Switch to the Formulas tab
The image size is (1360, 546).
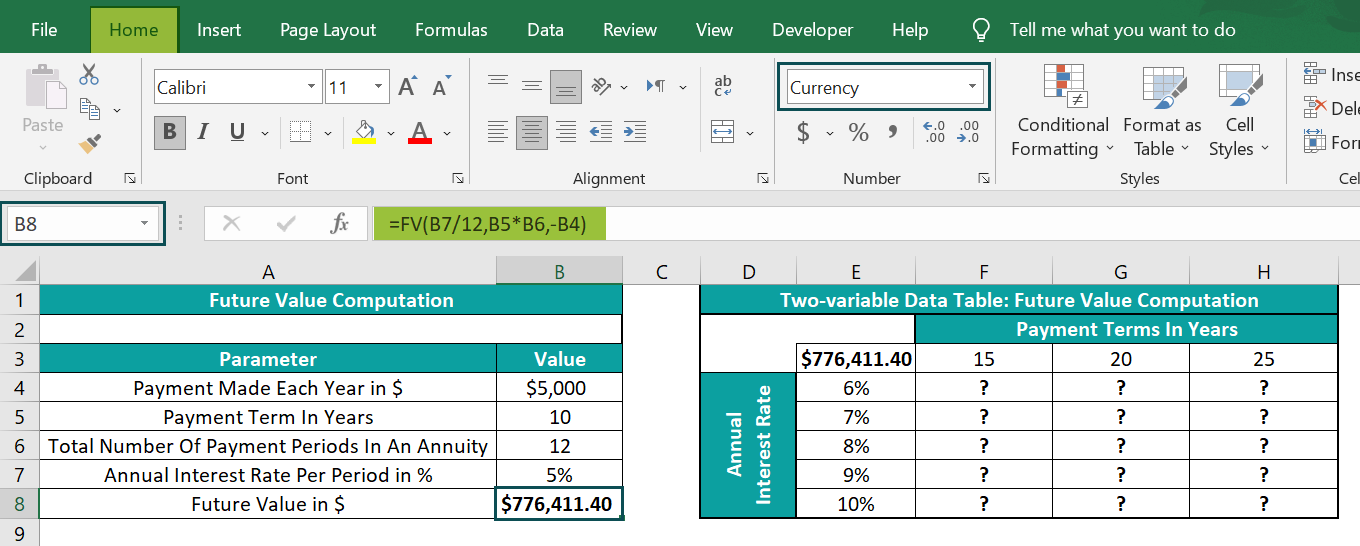tap(451, 30)
